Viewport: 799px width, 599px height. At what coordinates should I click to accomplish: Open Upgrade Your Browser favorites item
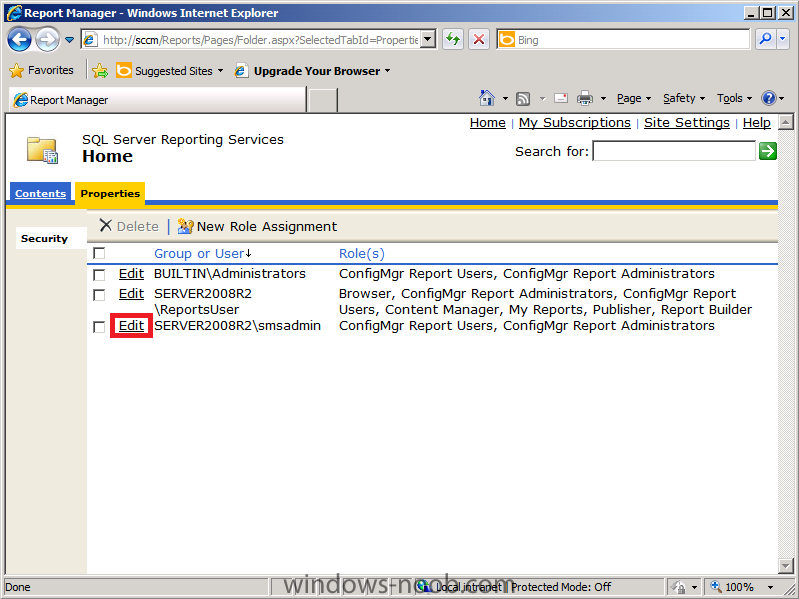[312, 71]
